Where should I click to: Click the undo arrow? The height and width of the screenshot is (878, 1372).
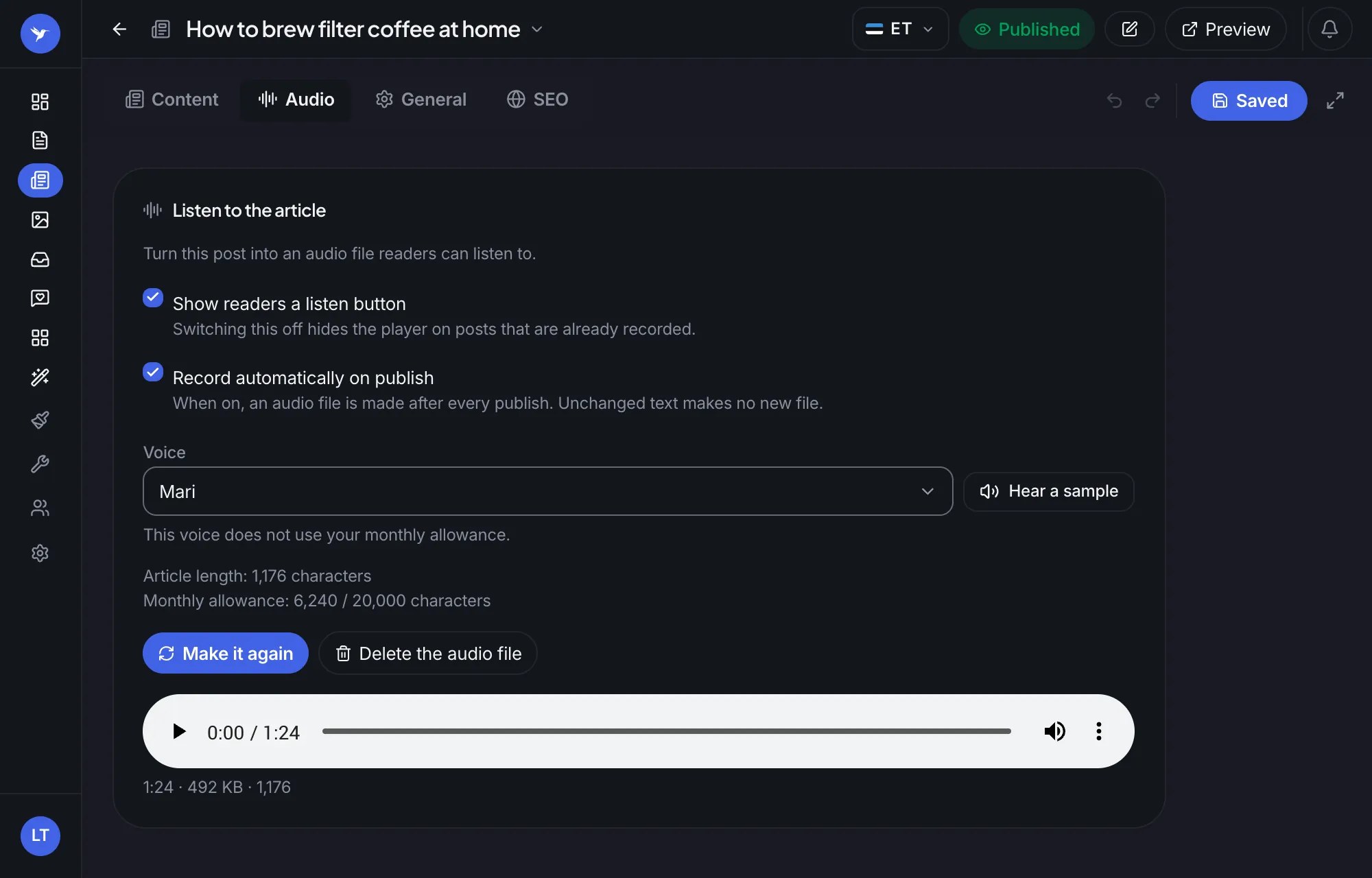(1114, 101)
